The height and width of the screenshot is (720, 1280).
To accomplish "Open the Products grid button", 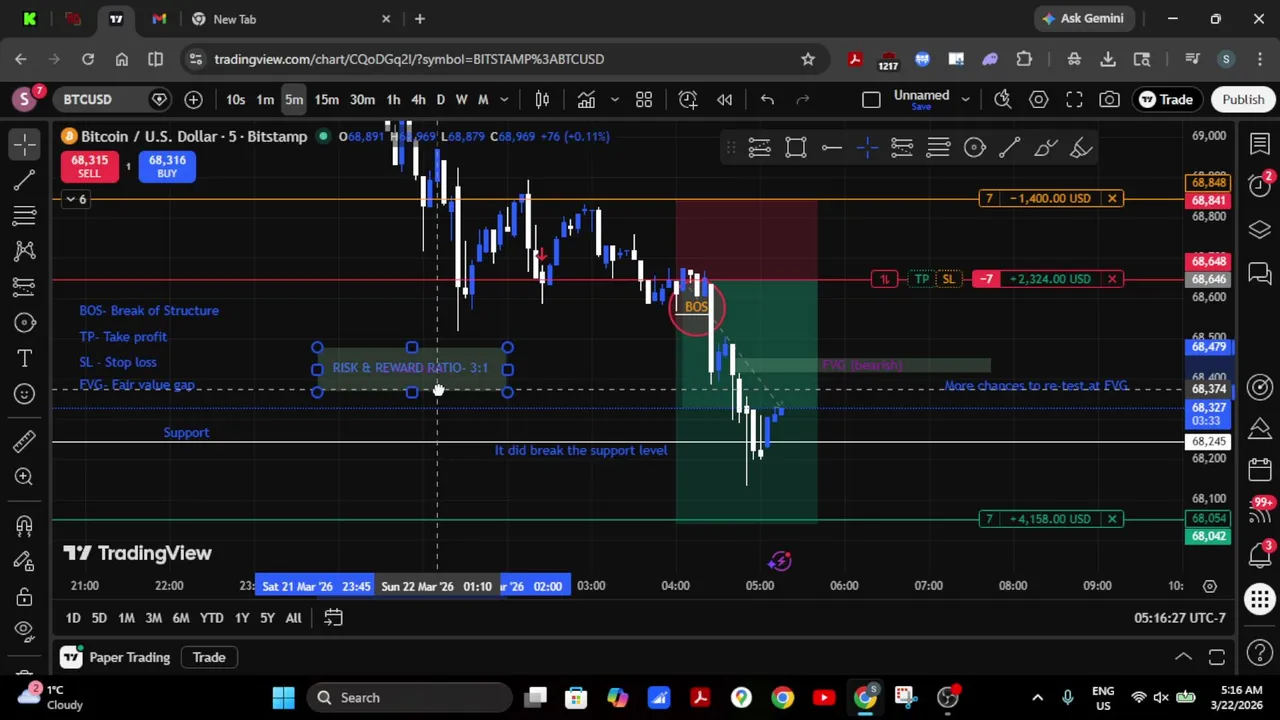I will pyautogui.click(x=1259, y=599).
